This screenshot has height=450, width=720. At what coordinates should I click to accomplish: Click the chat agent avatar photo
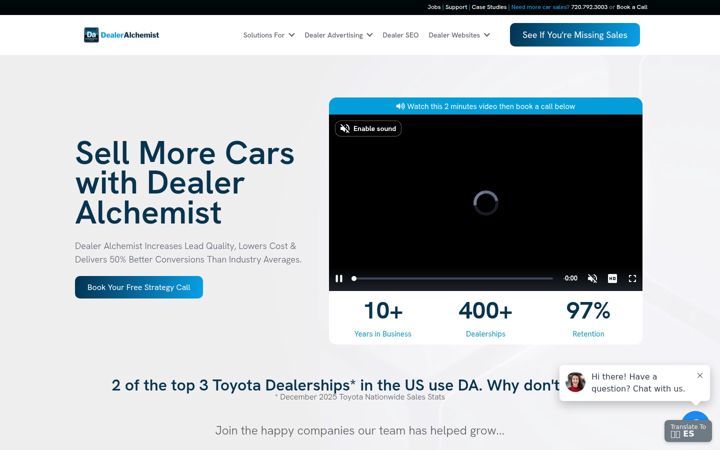[575, 382]
